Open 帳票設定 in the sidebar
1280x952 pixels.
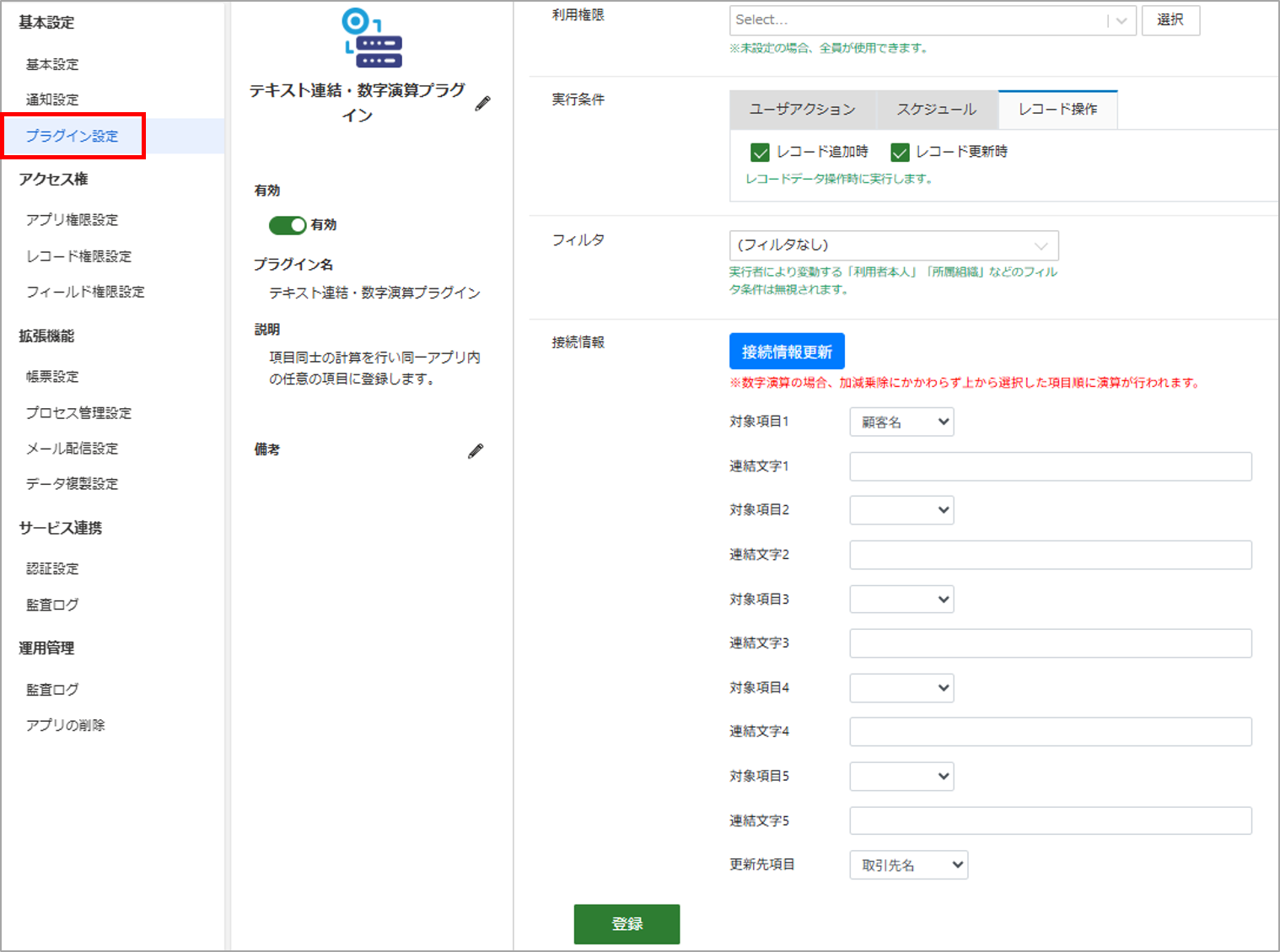(52, 377)
